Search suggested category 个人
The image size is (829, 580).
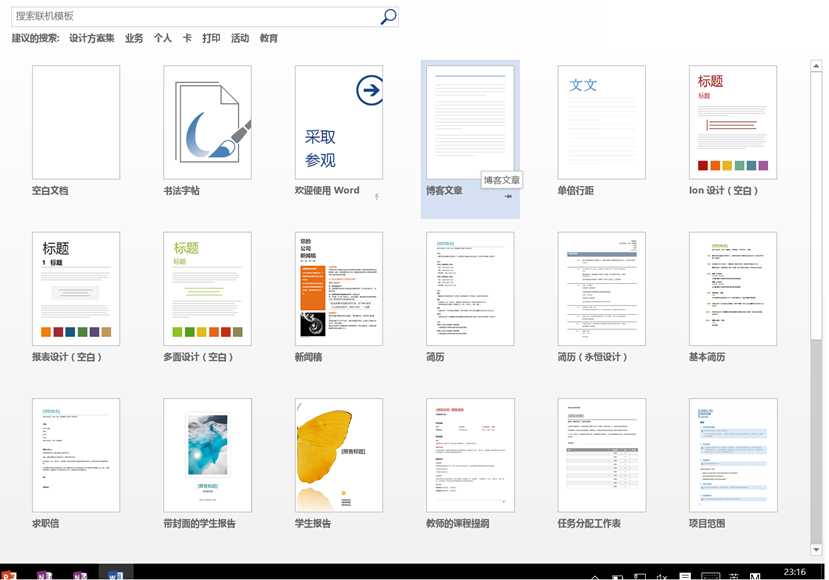pyautogui.click(x=162, y=38)
